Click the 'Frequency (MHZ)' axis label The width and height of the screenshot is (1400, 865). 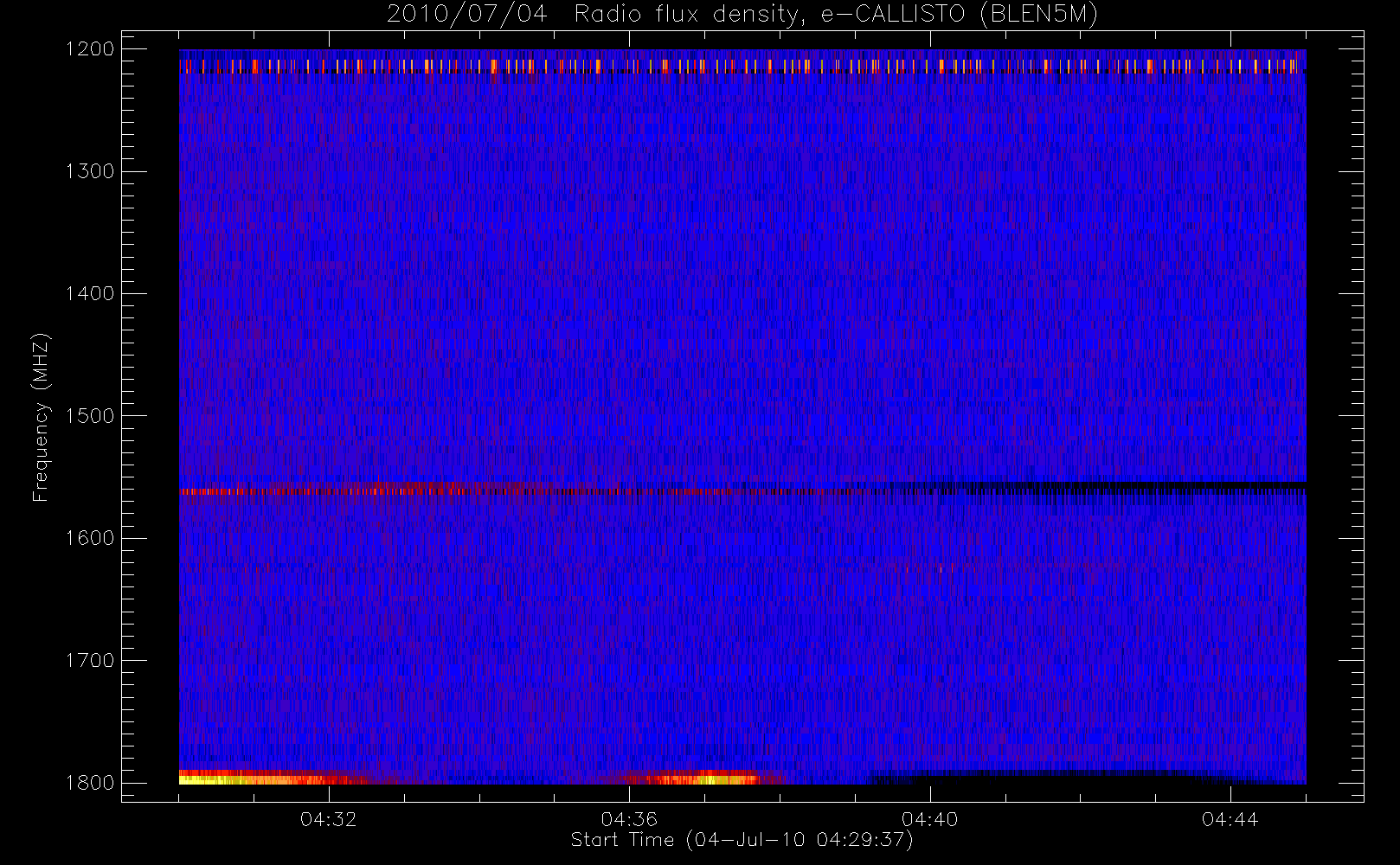41,417
